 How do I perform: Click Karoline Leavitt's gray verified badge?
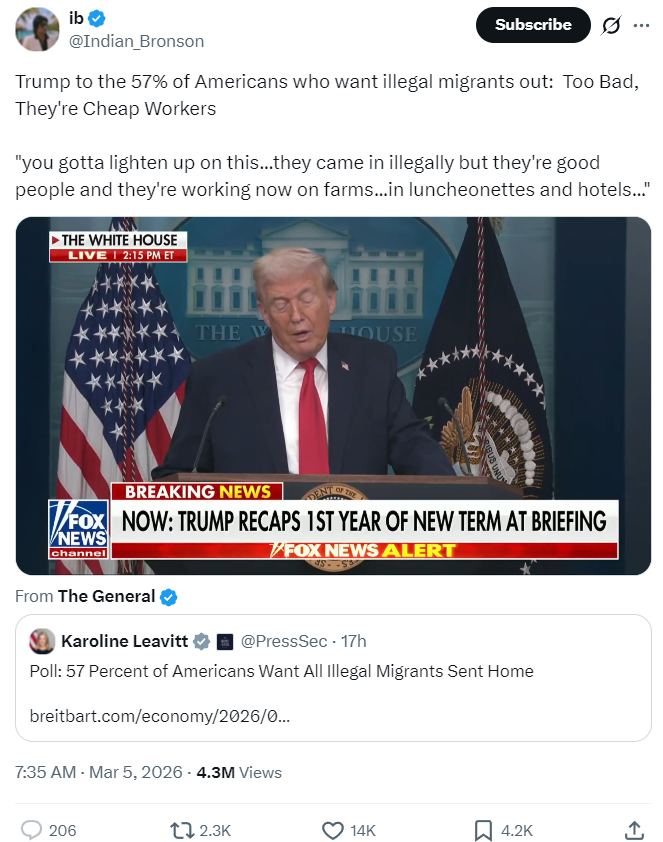201,641
